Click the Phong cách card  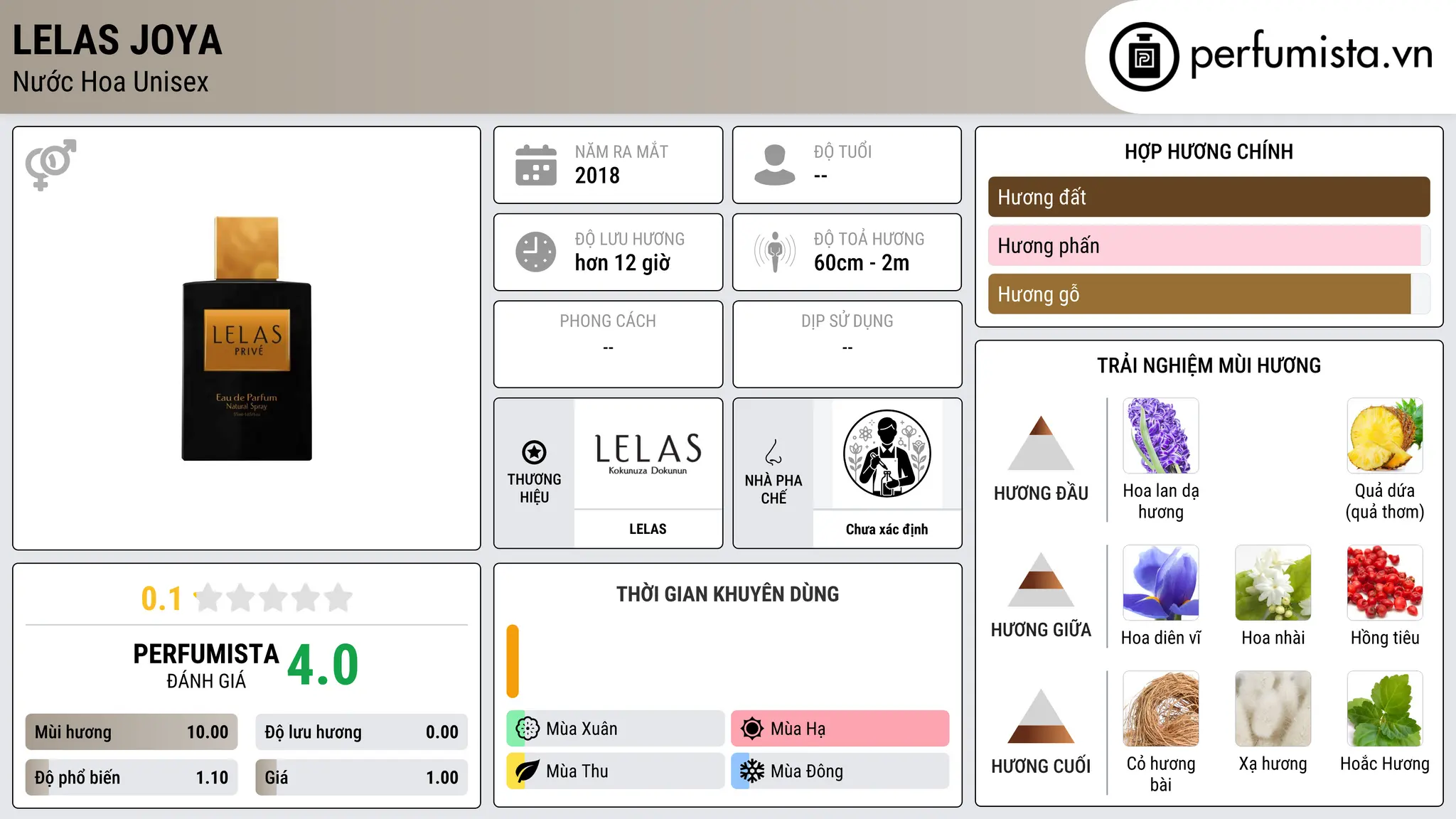pyautogui.click(x=609, y=344)
